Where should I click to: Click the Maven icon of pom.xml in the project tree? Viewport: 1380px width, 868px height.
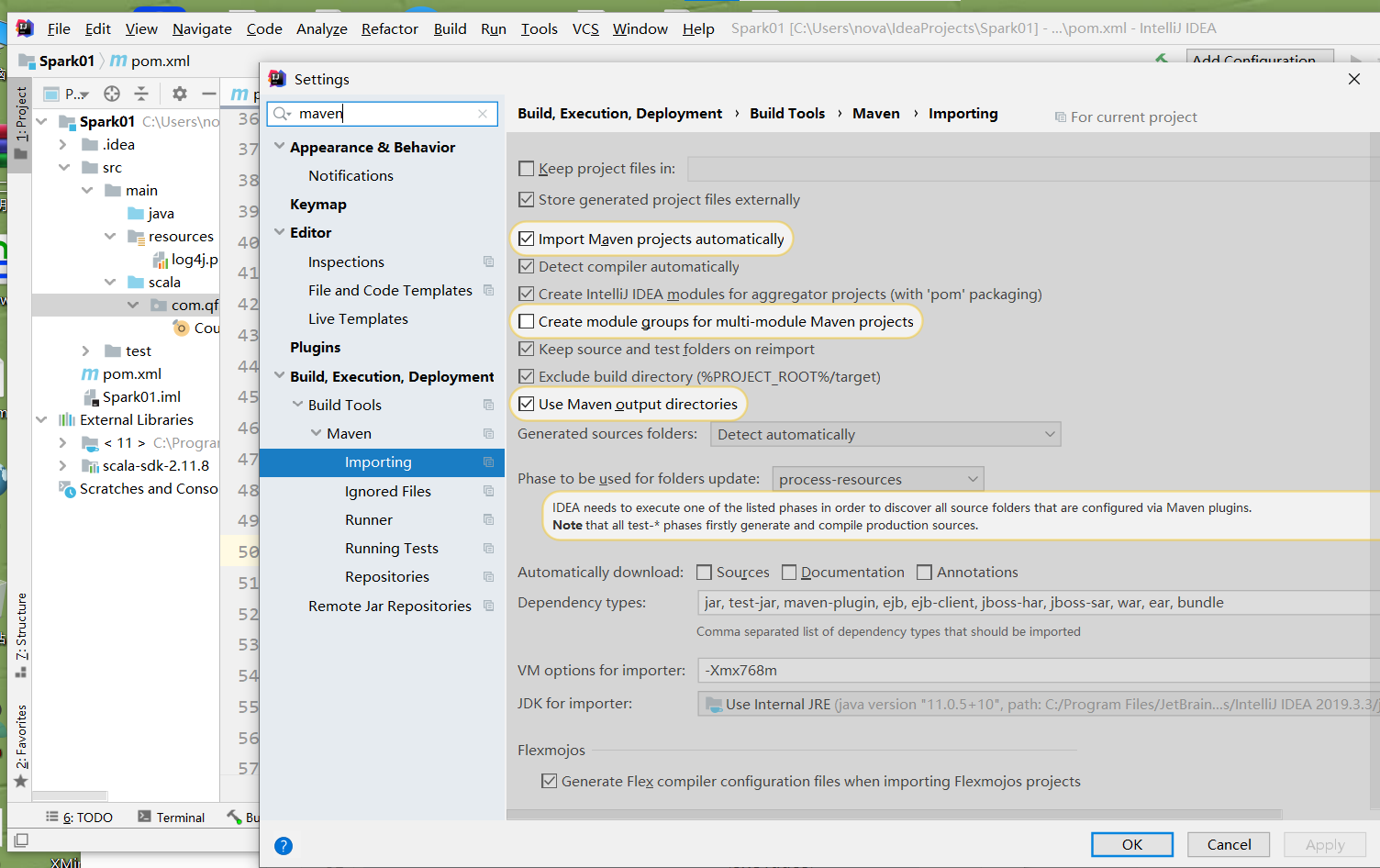tap(90, 374)
